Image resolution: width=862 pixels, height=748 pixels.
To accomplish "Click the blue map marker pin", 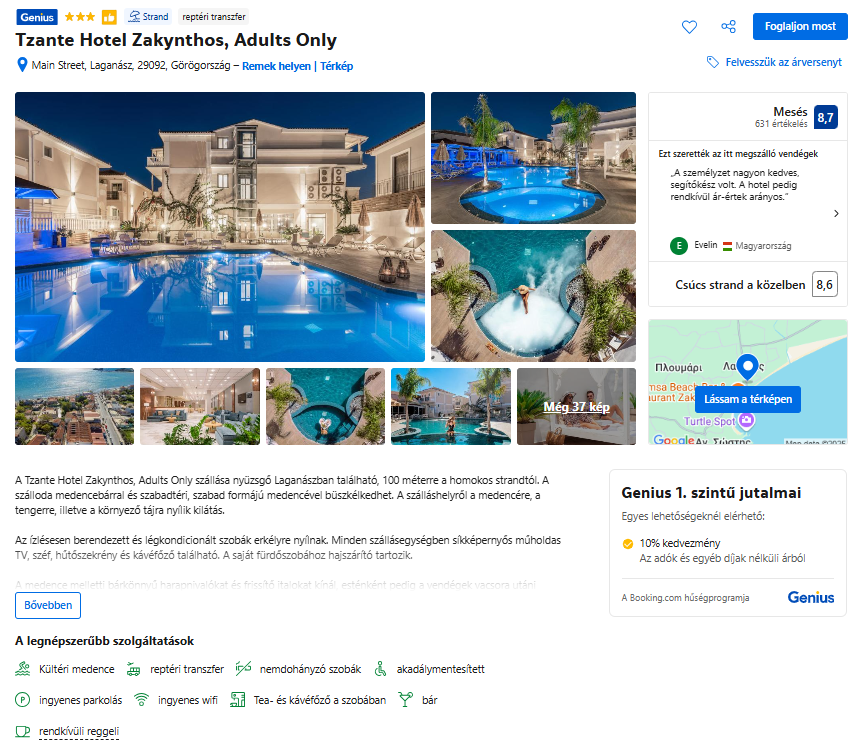I will point(747,367).
